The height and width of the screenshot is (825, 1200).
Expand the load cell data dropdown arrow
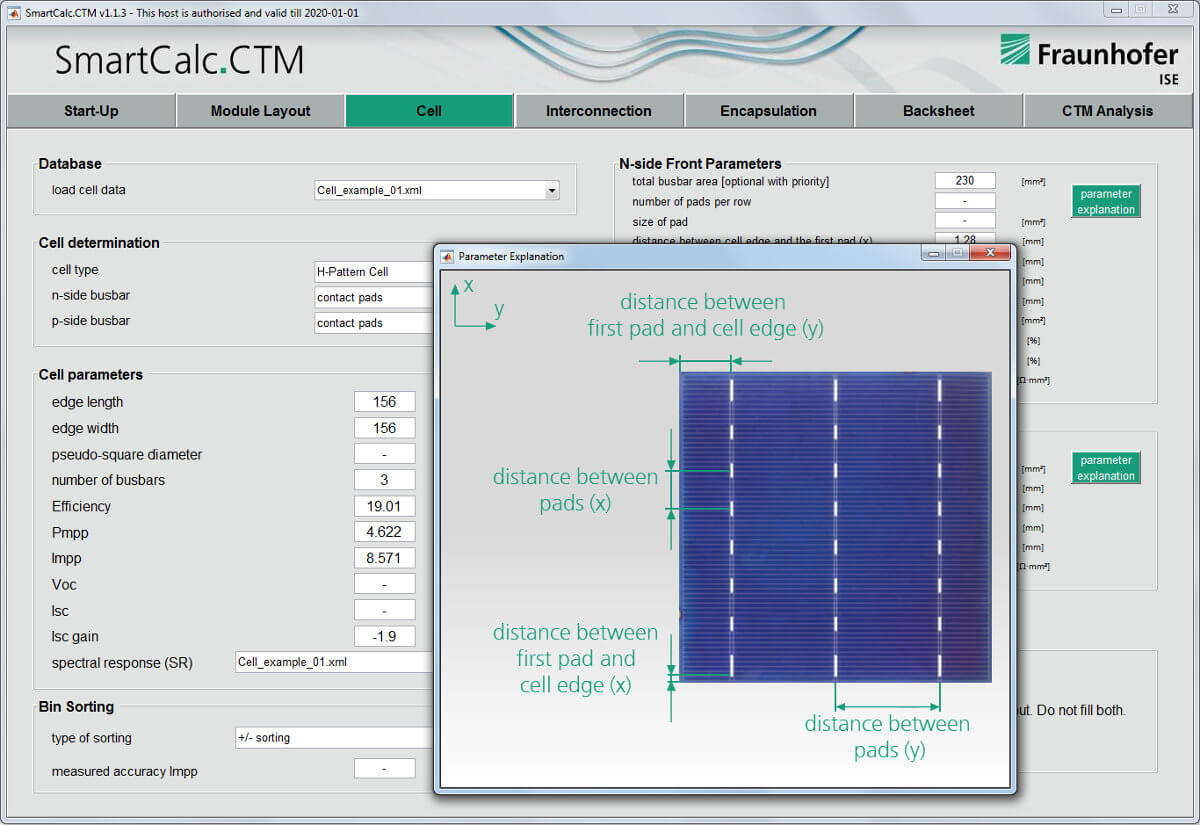point(551,190)
